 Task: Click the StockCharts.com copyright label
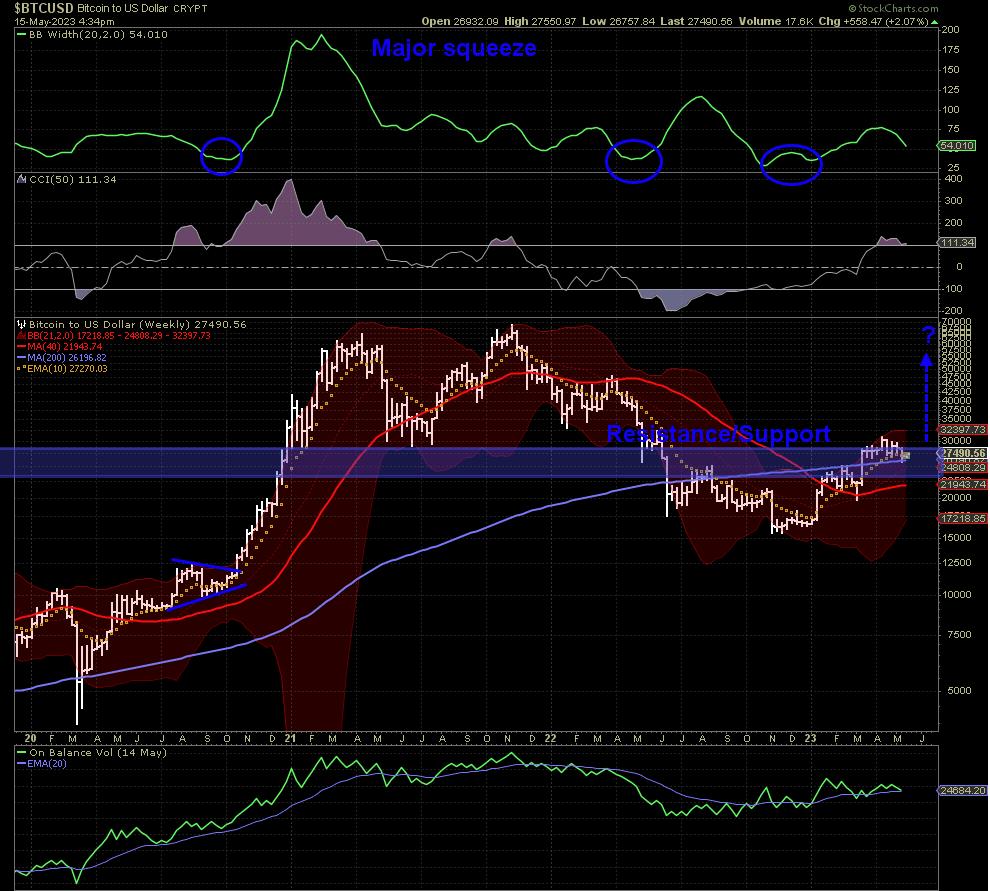click(893, 8)
